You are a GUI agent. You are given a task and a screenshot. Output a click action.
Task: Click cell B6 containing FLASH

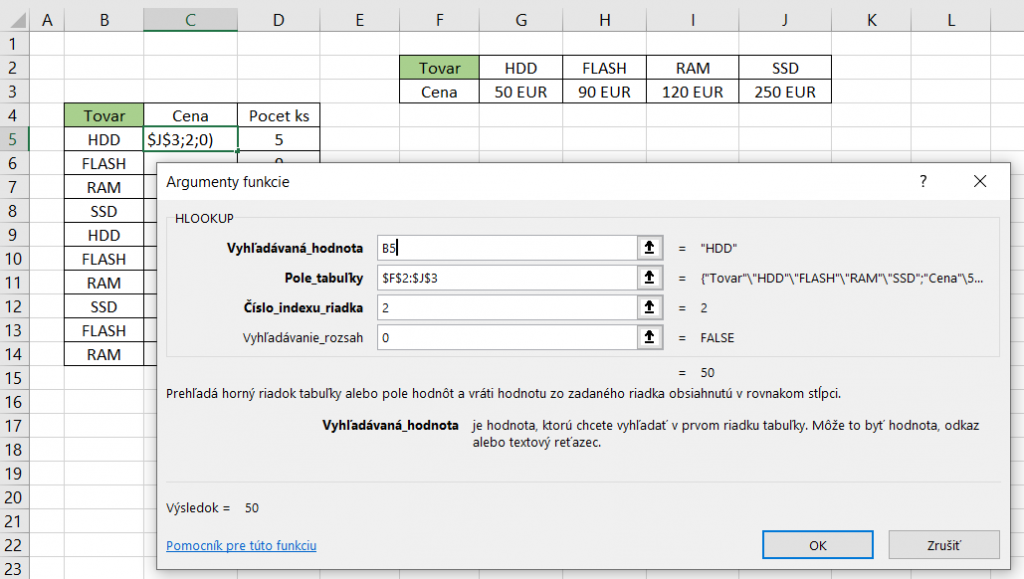pos(104,163)
